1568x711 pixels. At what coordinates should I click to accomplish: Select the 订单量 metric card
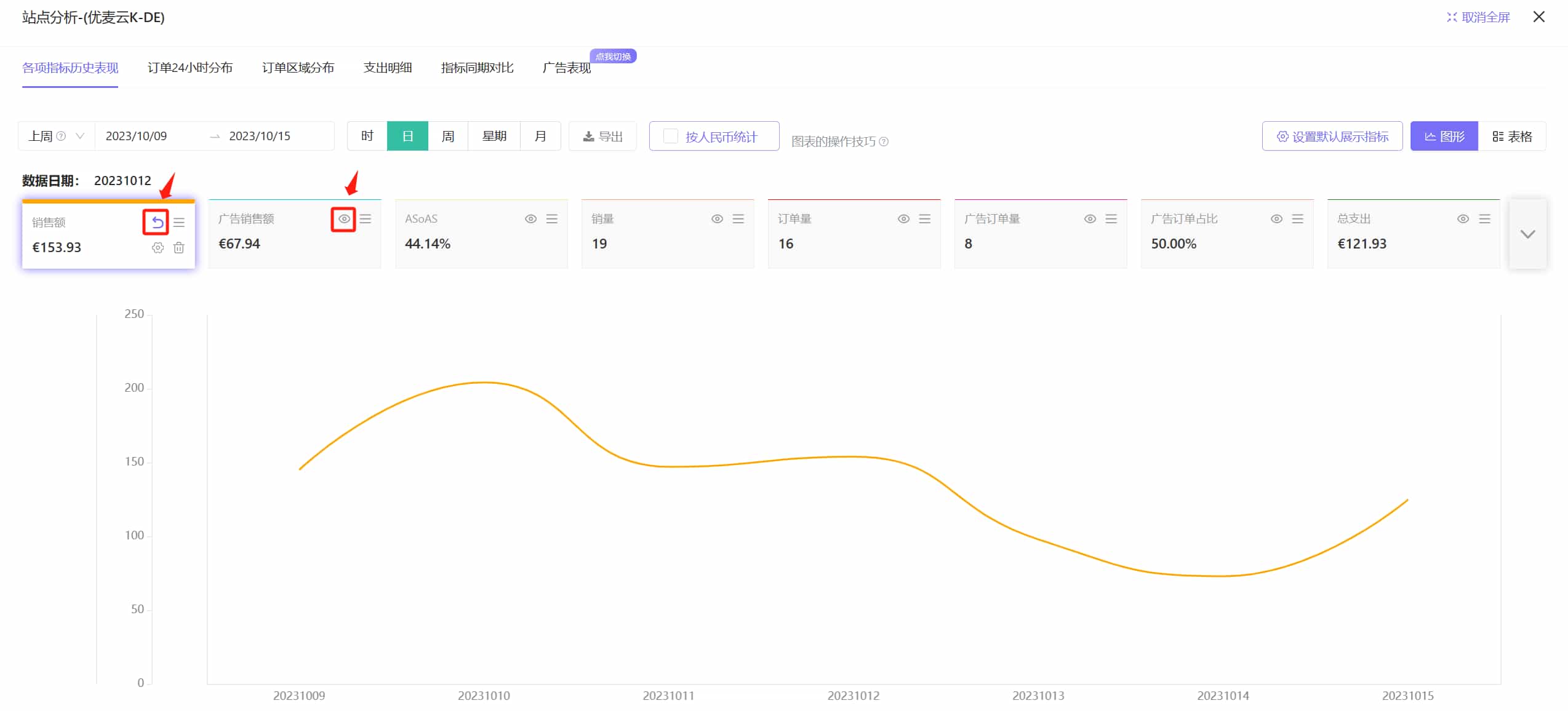click(854, 234)
